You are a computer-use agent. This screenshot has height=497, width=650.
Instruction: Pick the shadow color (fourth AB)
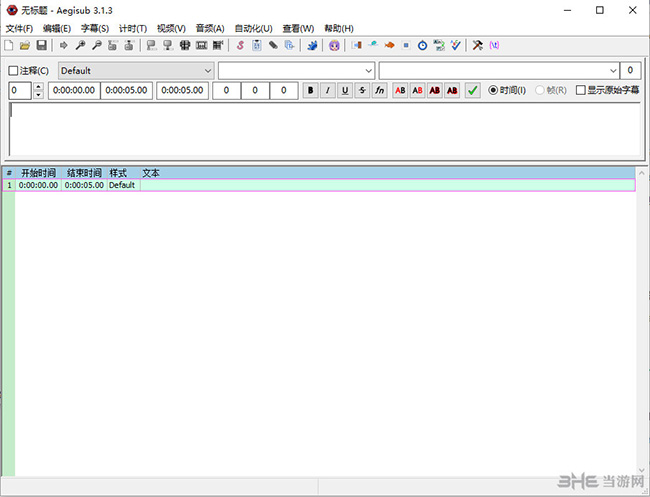point(452,90)
